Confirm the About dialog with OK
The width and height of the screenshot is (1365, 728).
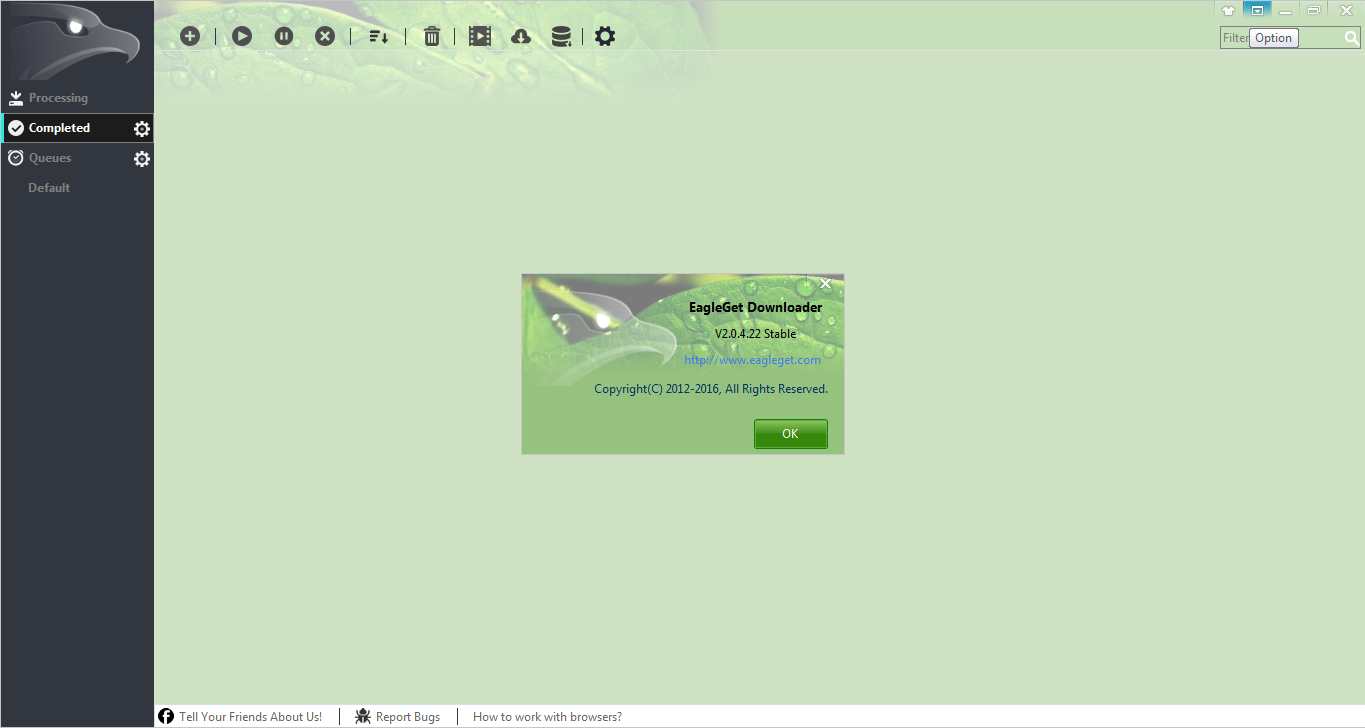click(790, 434)
